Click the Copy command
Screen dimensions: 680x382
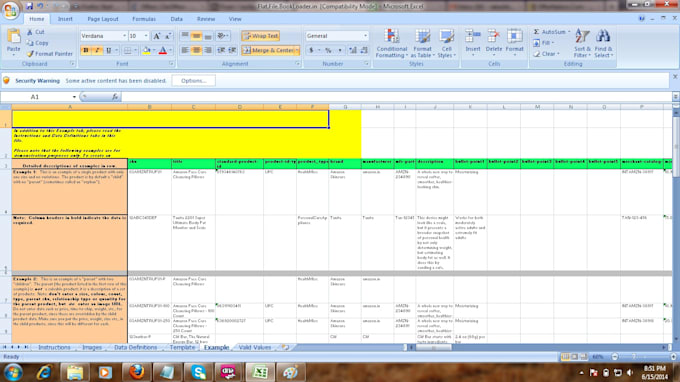[37, 43]
